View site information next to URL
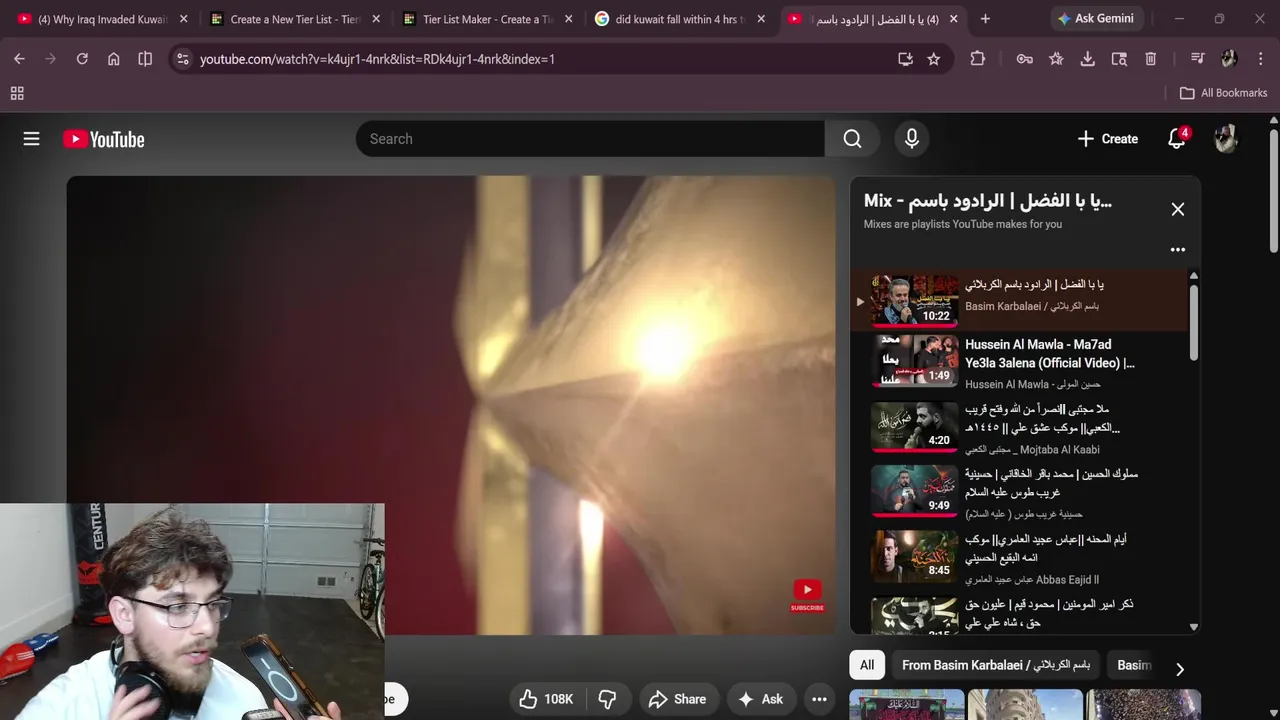Viewport: 1280px width, 720px height. pyautogui.click(x=182, y=59)
